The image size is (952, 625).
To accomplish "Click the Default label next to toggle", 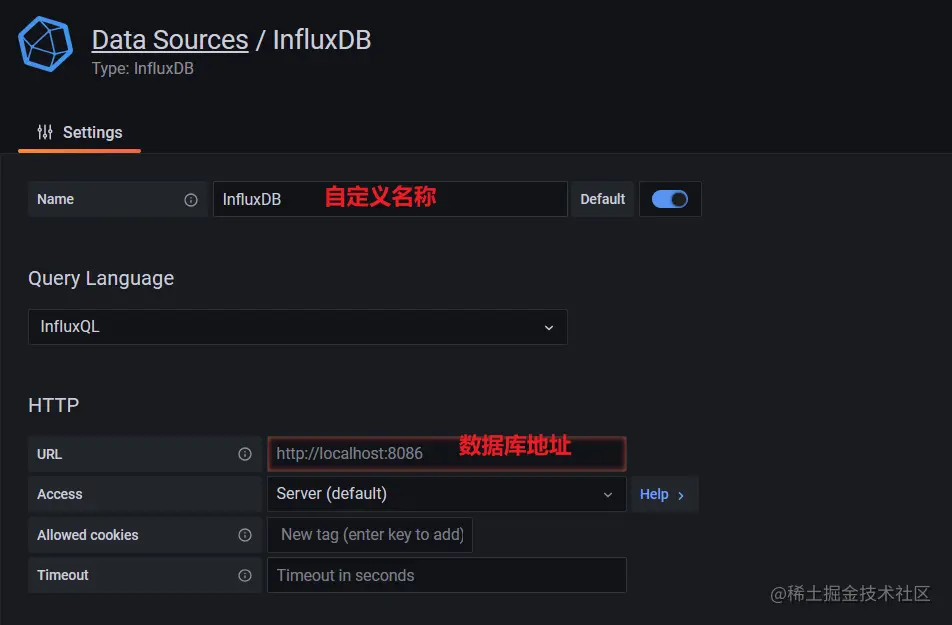I will coord(602,199).
